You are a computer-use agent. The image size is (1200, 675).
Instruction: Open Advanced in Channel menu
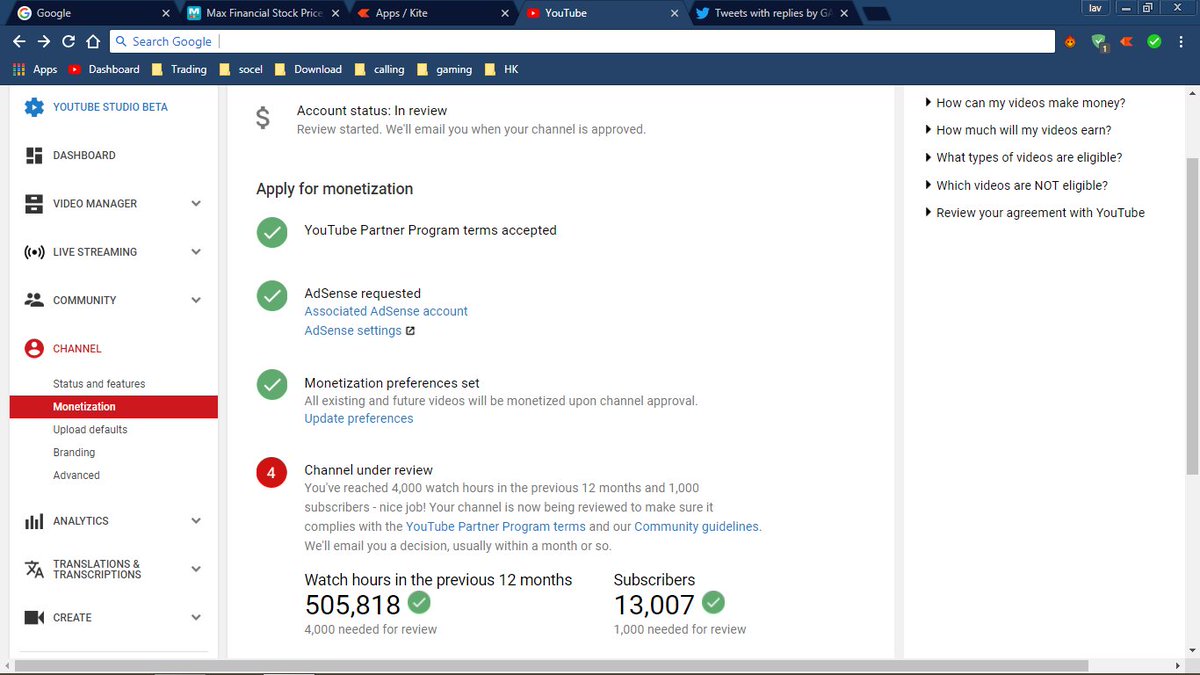(76, 476)
